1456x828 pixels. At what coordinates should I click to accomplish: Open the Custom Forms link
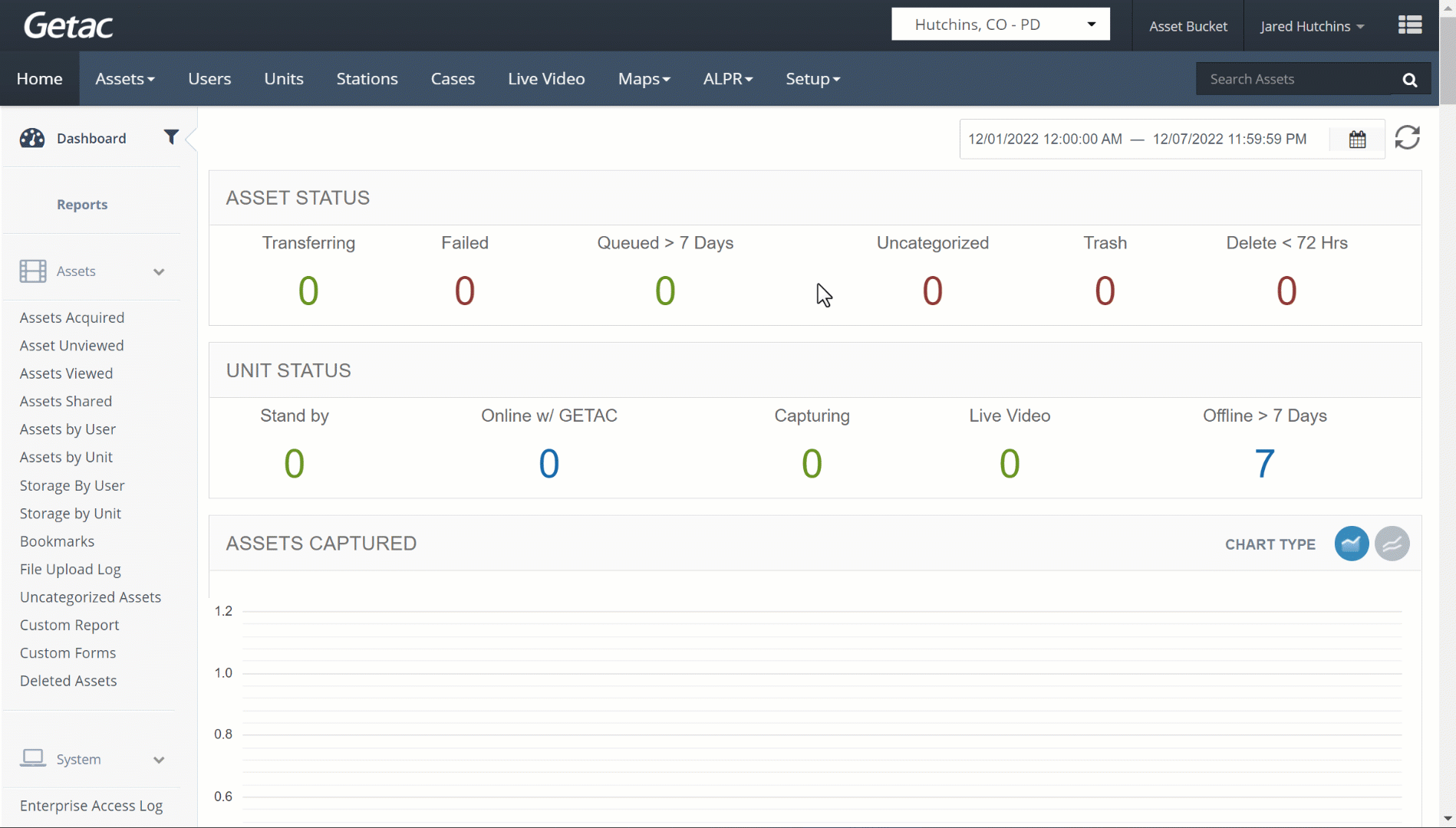(x=68, y=653)
